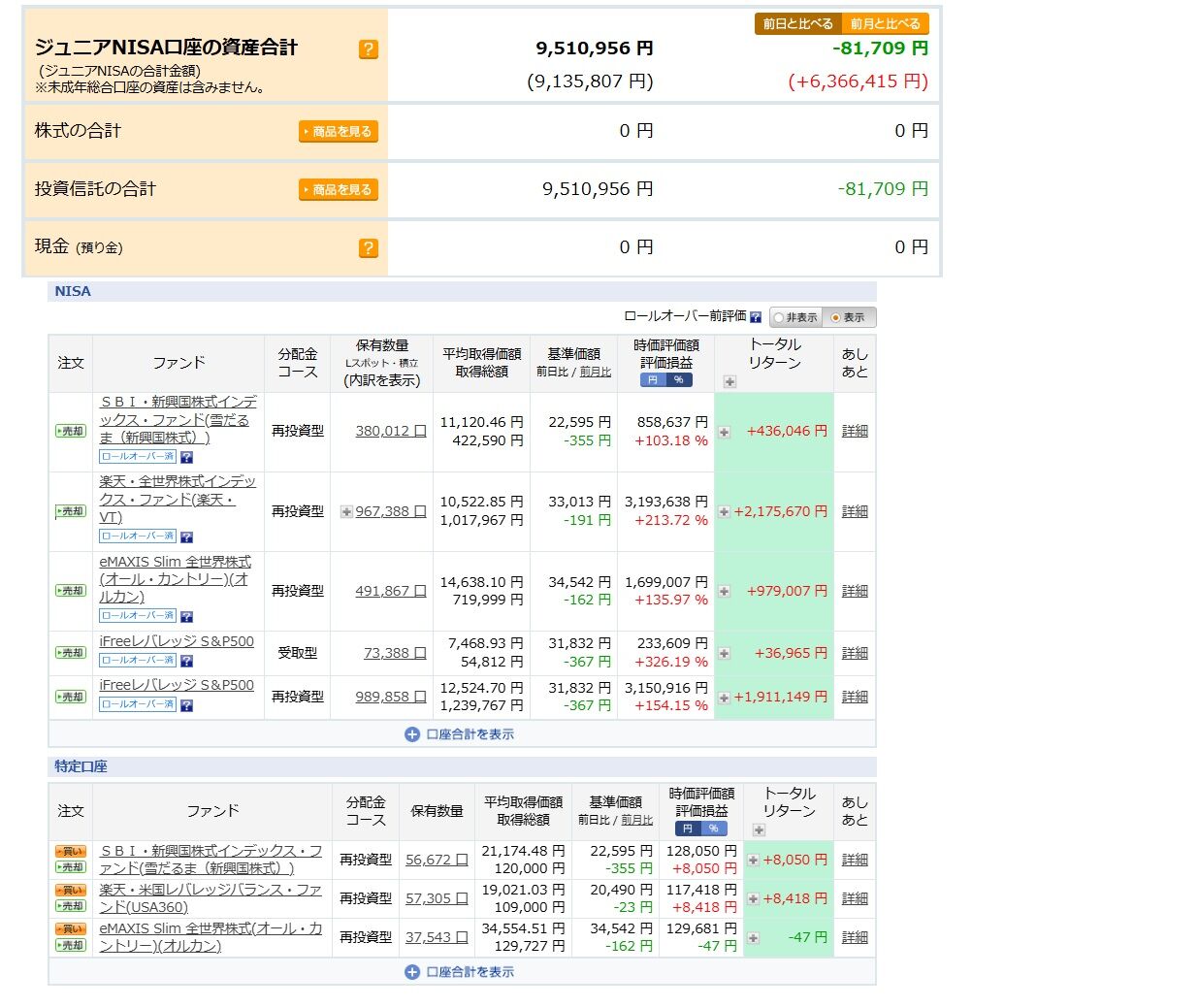Click 買い icon for 特定口座 eMAXIS Slim fund
Screen dimensions: 1199x1008
pyautogui.click(x=71, y=929)
